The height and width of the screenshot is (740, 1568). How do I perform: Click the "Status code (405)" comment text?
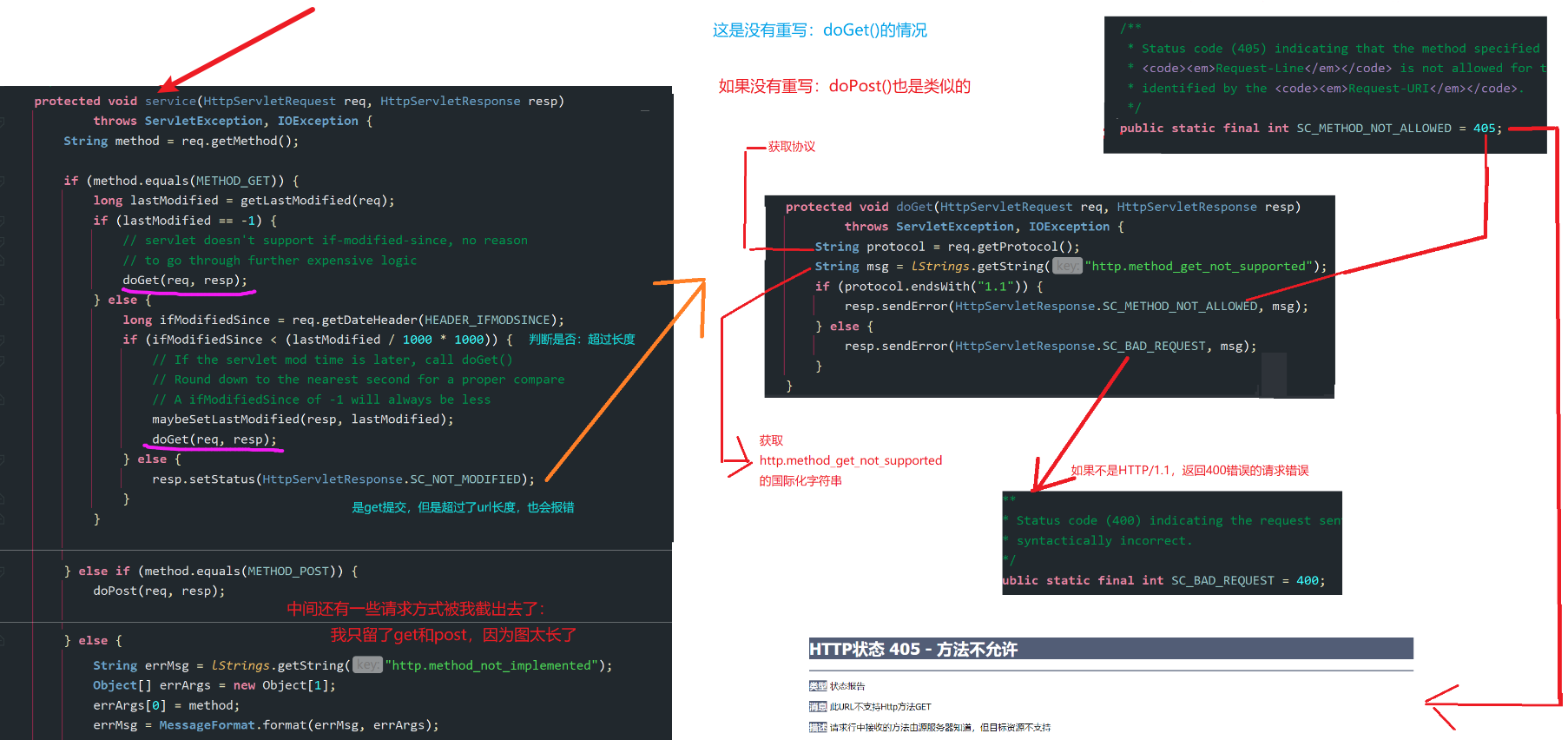tap(1203, 50)
